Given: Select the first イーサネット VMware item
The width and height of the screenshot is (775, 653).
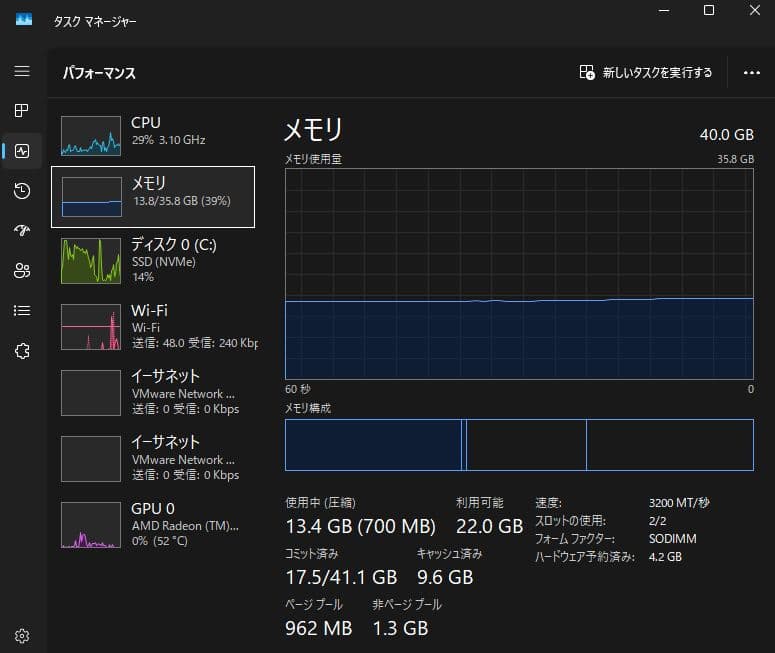Looking at the screenshot, I should coord(153,392).
